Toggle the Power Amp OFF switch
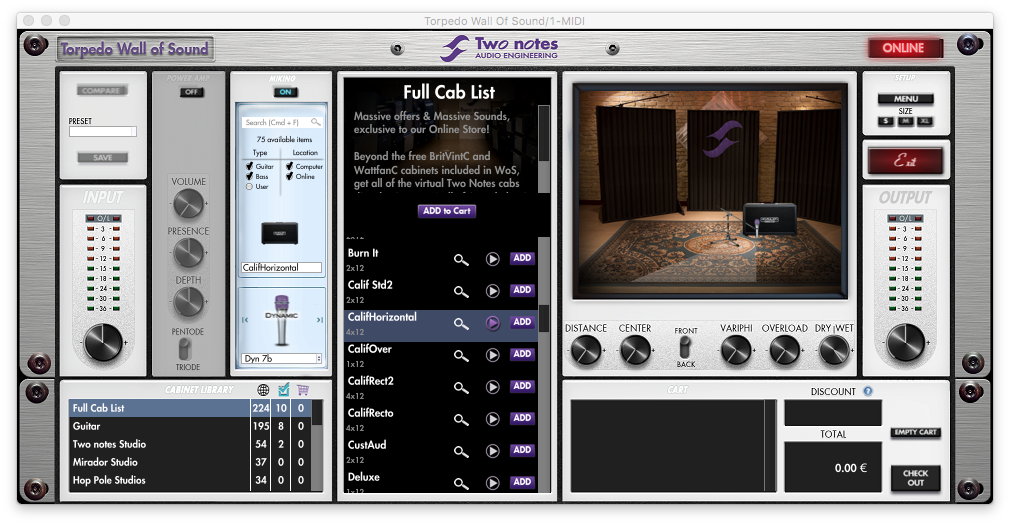1010x525 pixels. (191, 92)
